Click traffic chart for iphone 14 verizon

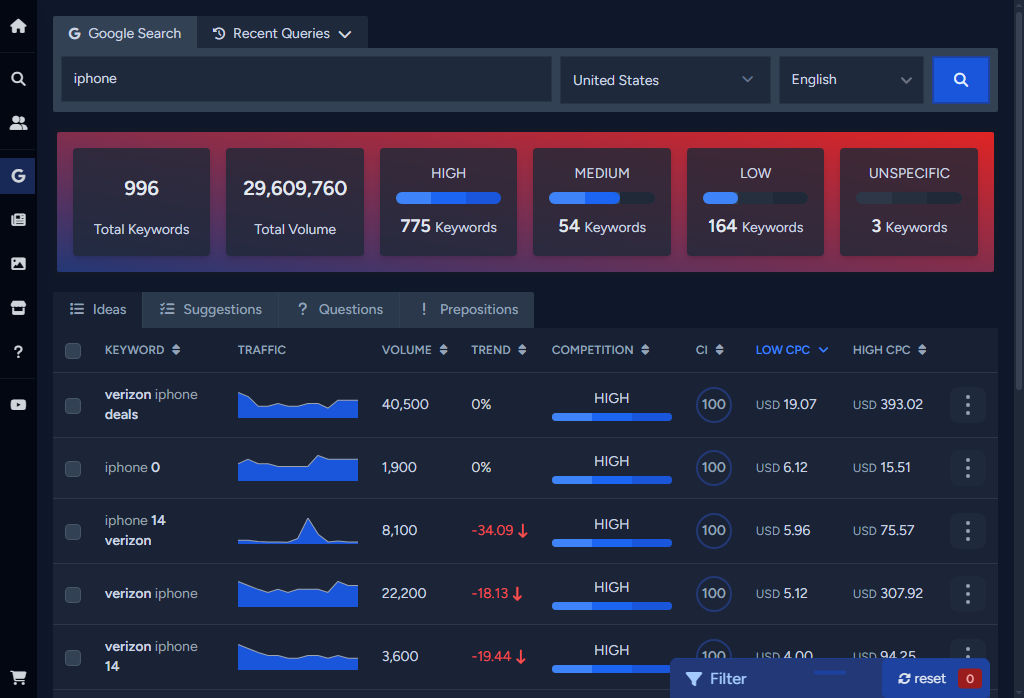pyautogui.click(x=298, y=531)
